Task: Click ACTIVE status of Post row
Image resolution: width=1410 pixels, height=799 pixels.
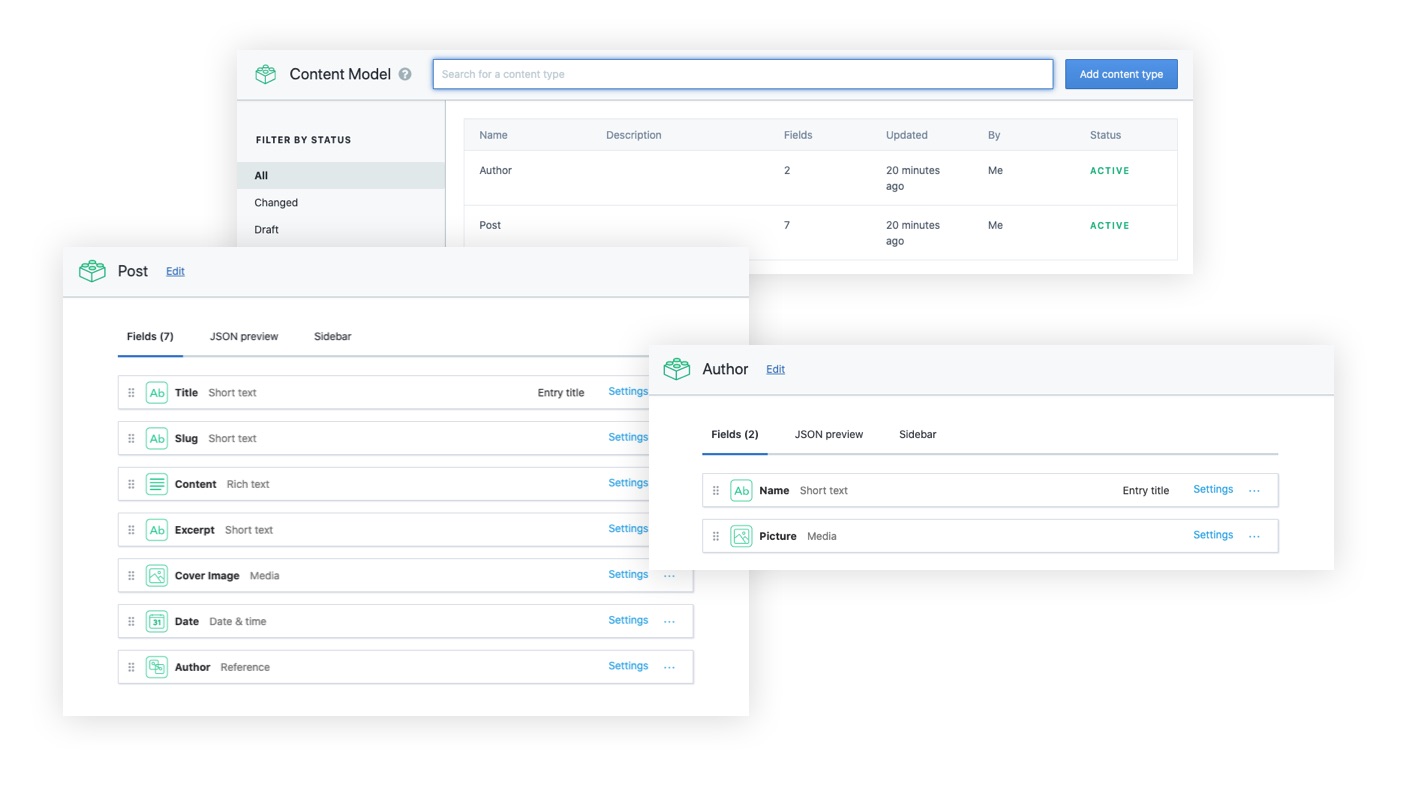Action: click(1110, 226)
